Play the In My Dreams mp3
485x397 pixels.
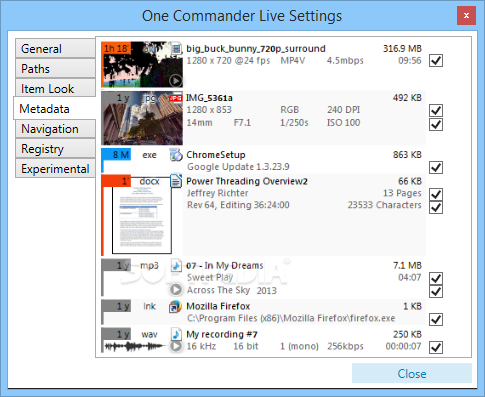tap(176, 290)
